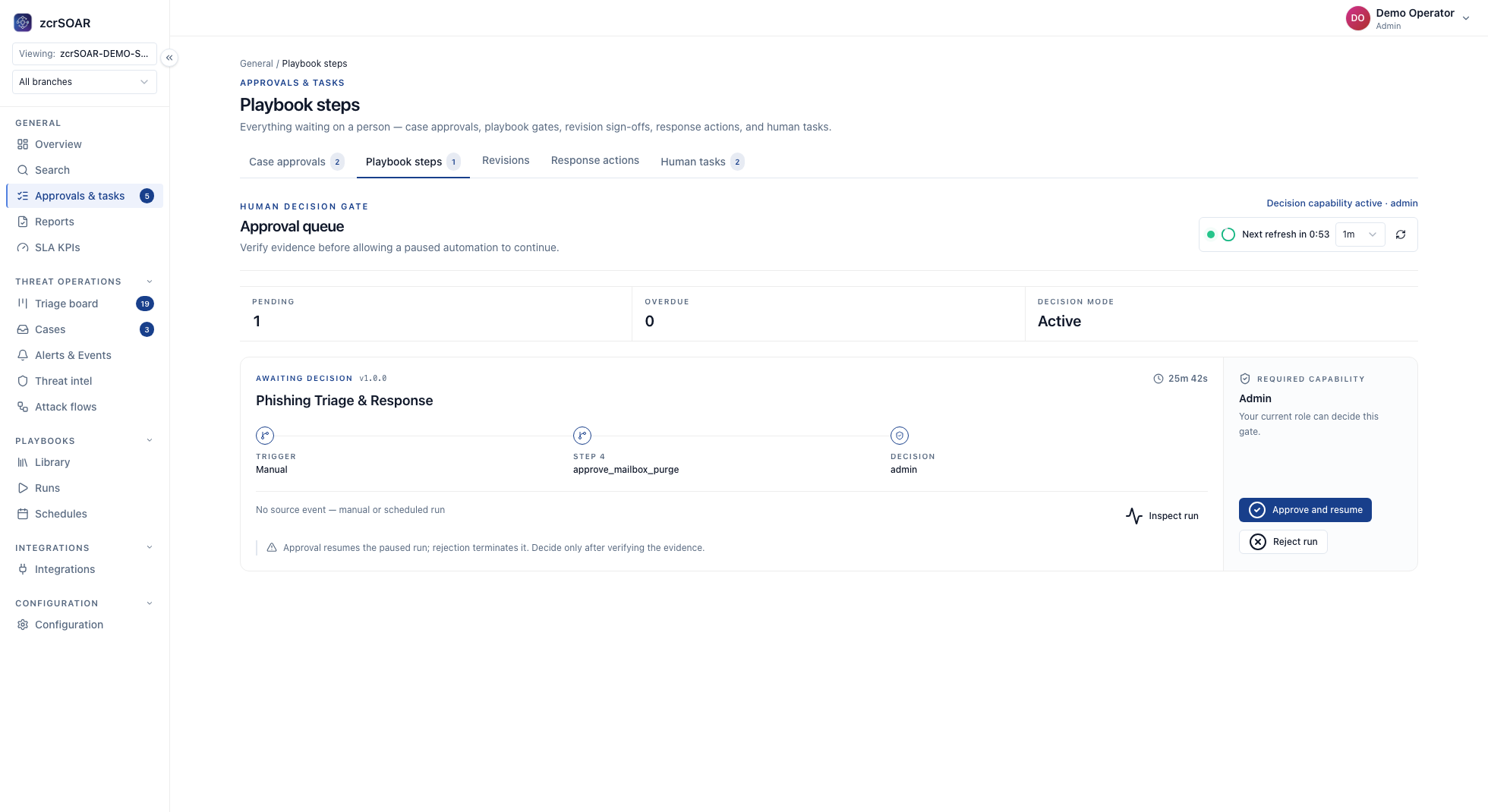1488x812 pixels.
Task: Click the Phishing Triage & Response title
Action: point(345,401)
